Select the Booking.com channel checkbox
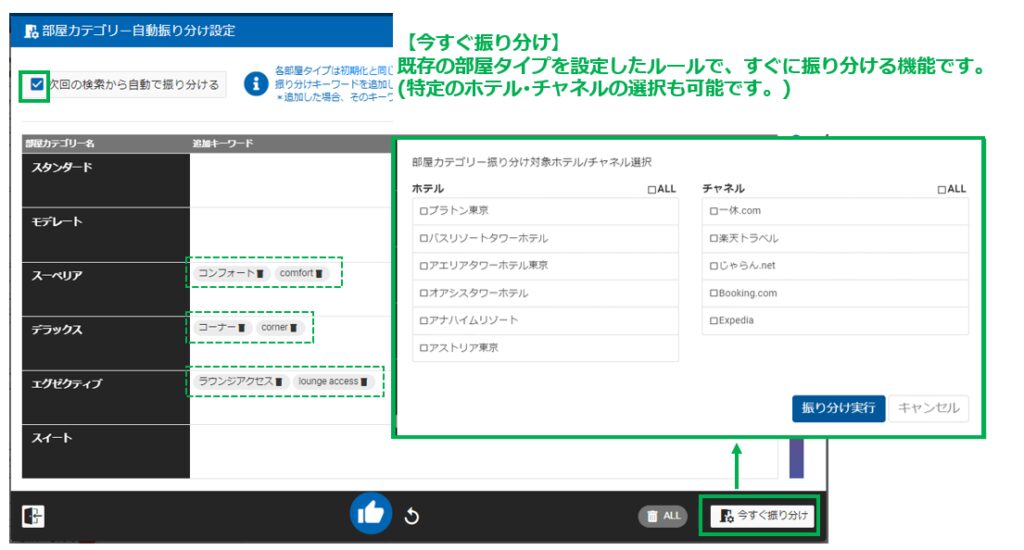The width and height of the screenshot is (1024, 550). [714, 294]
